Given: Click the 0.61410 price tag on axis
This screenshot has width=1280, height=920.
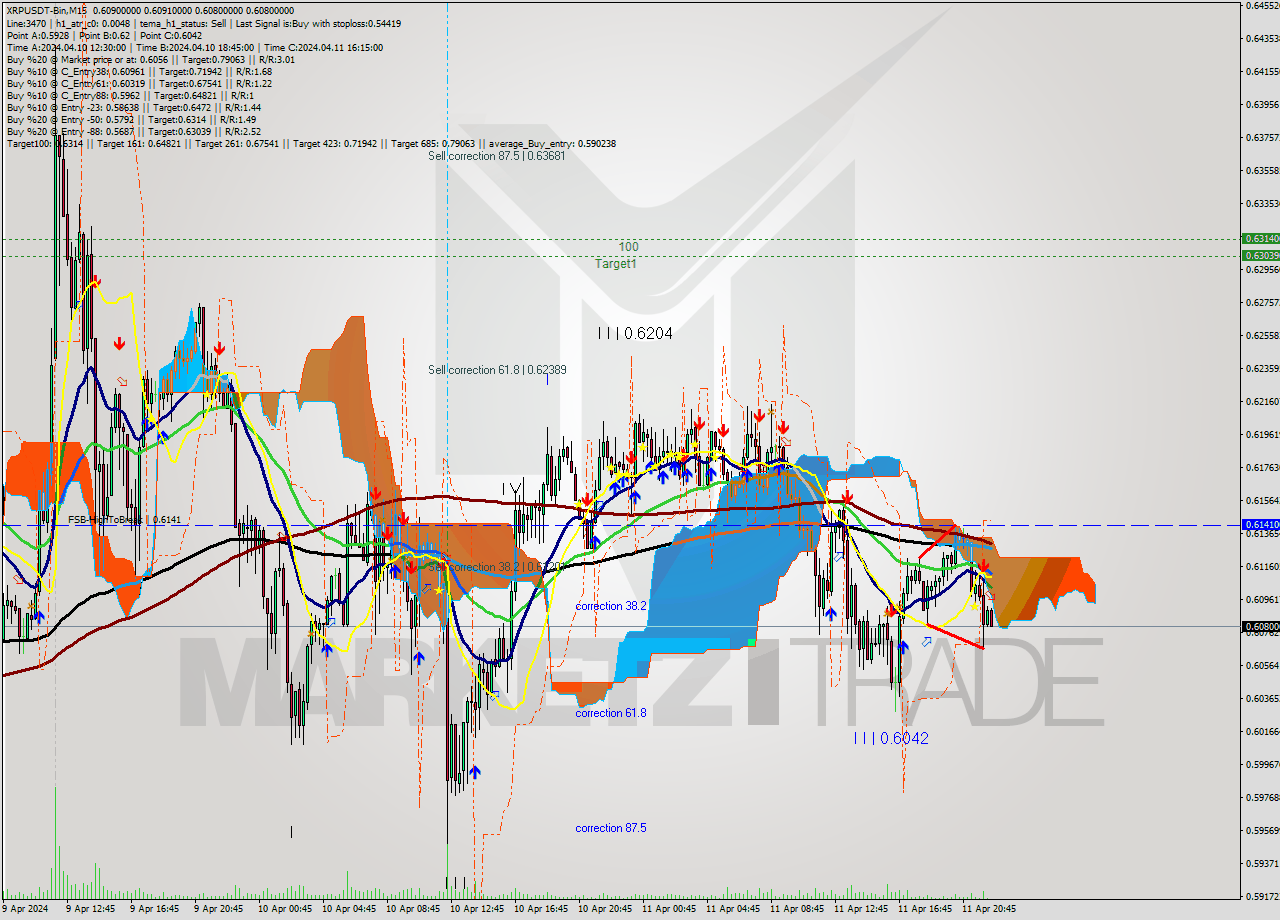Looking at the screenshot, I should tap(1259, 524).
